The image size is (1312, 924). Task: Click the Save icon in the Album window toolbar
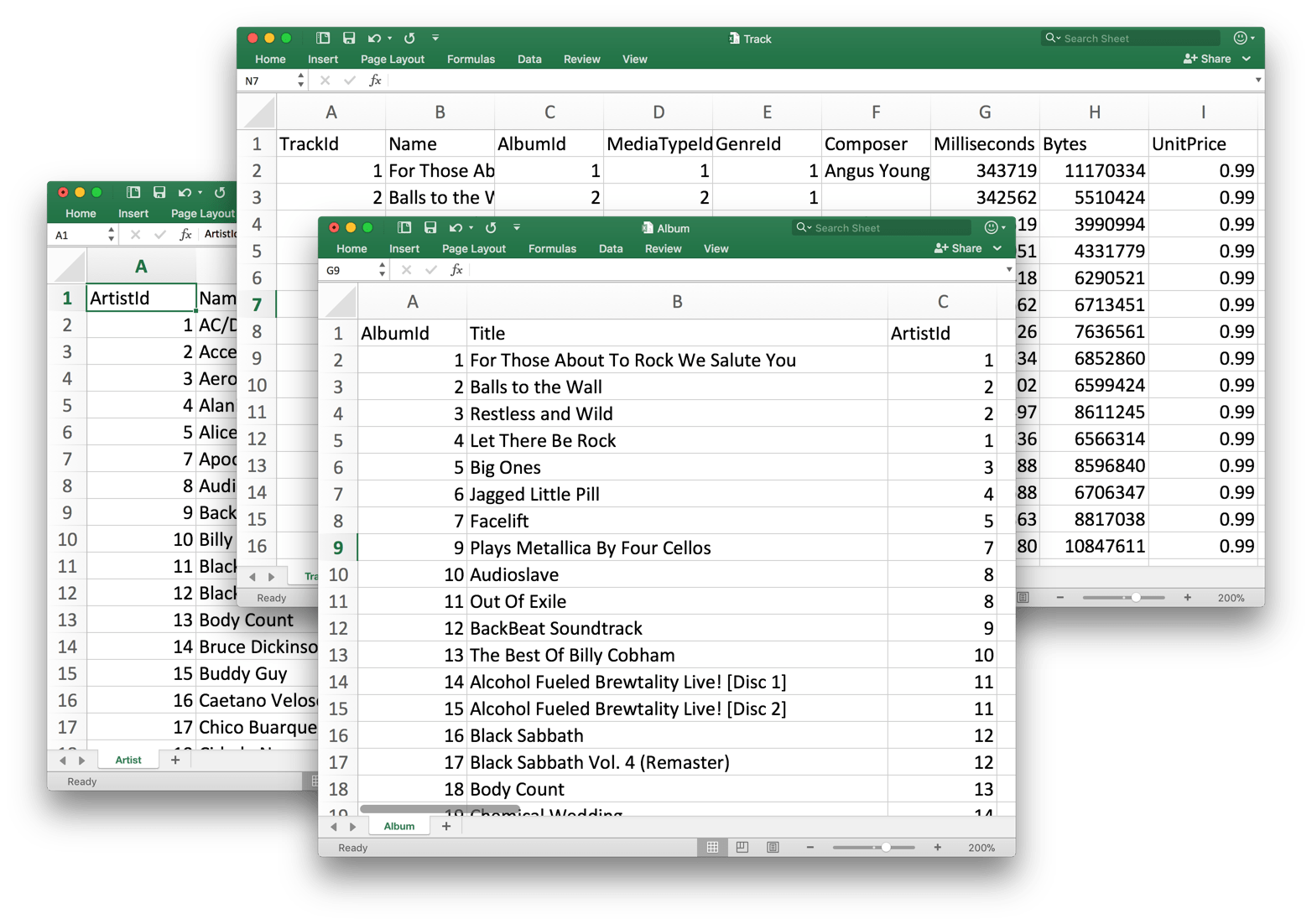[430, 227]
